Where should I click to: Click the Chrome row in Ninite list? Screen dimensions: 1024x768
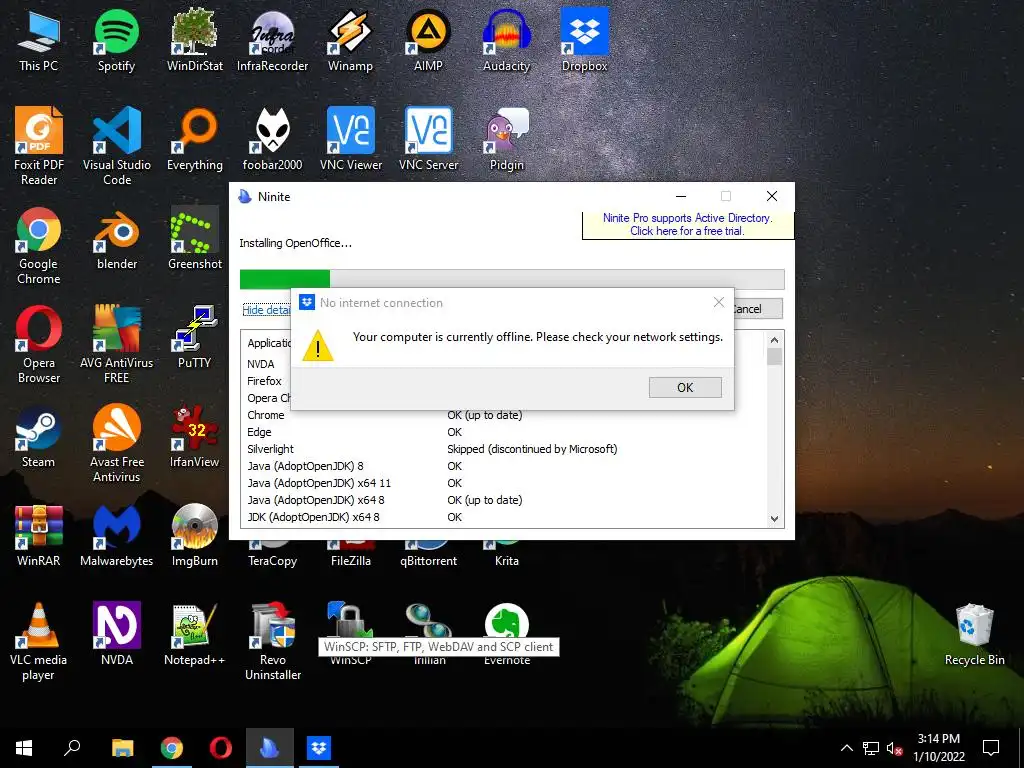pyautogui.click(x=503, y=415)
